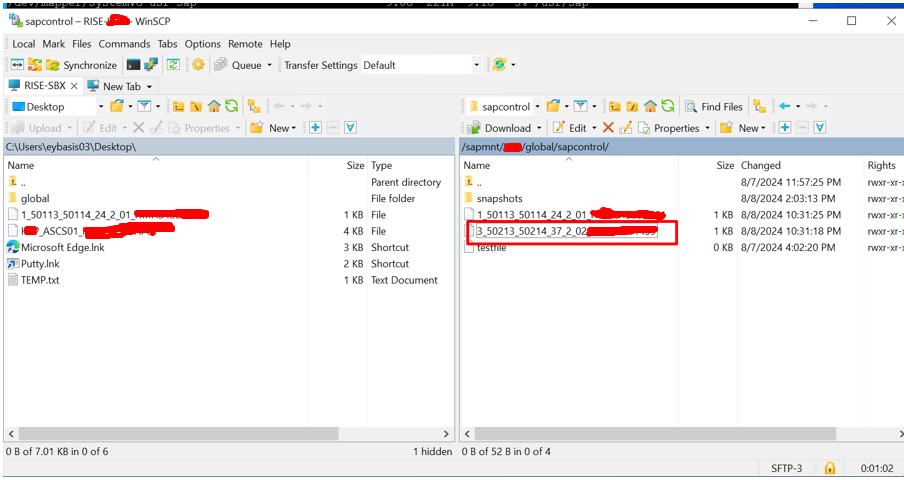Expand the remote Edit dropdown arrow
This screenshot has height=480, width=904.
[594, 128]
